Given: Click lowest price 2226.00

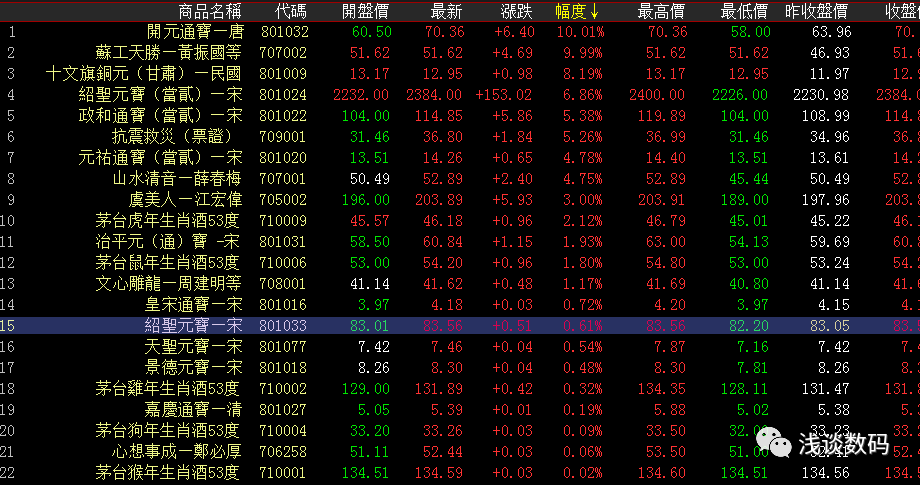Looking at the screenshot, I should (x=740, y=95).
